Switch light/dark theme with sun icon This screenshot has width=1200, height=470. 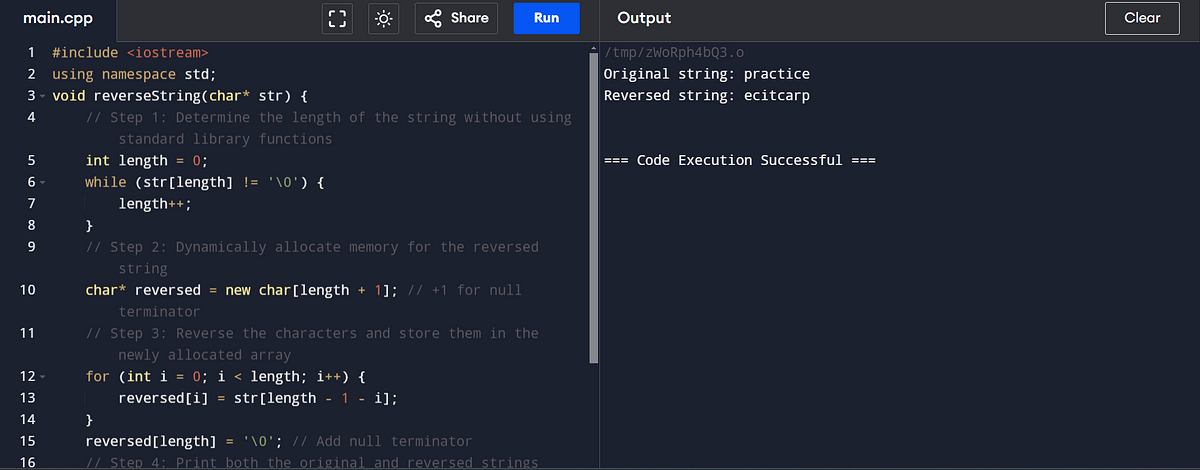[x=383, y=18]
